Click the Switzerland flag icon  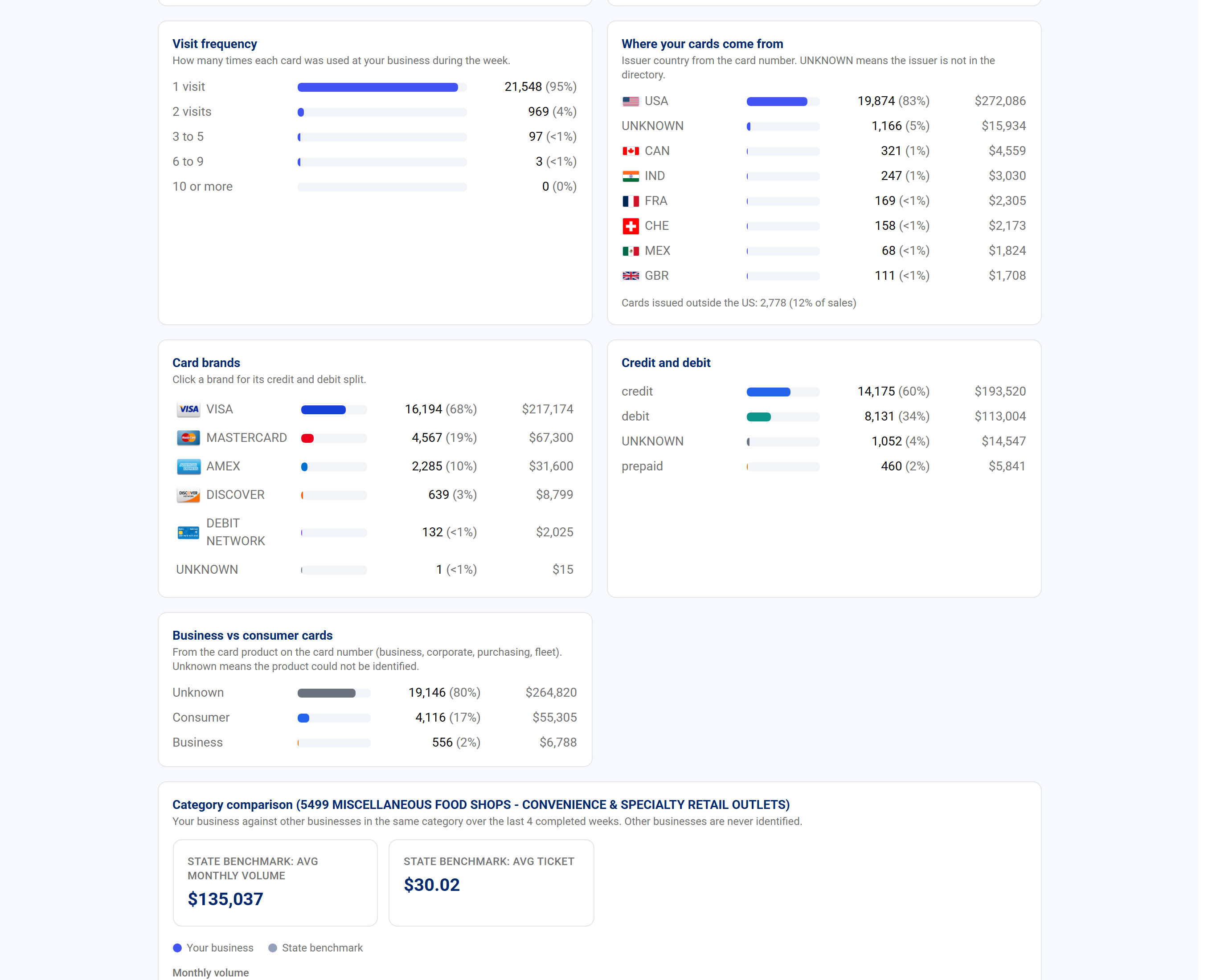[631, 226]
